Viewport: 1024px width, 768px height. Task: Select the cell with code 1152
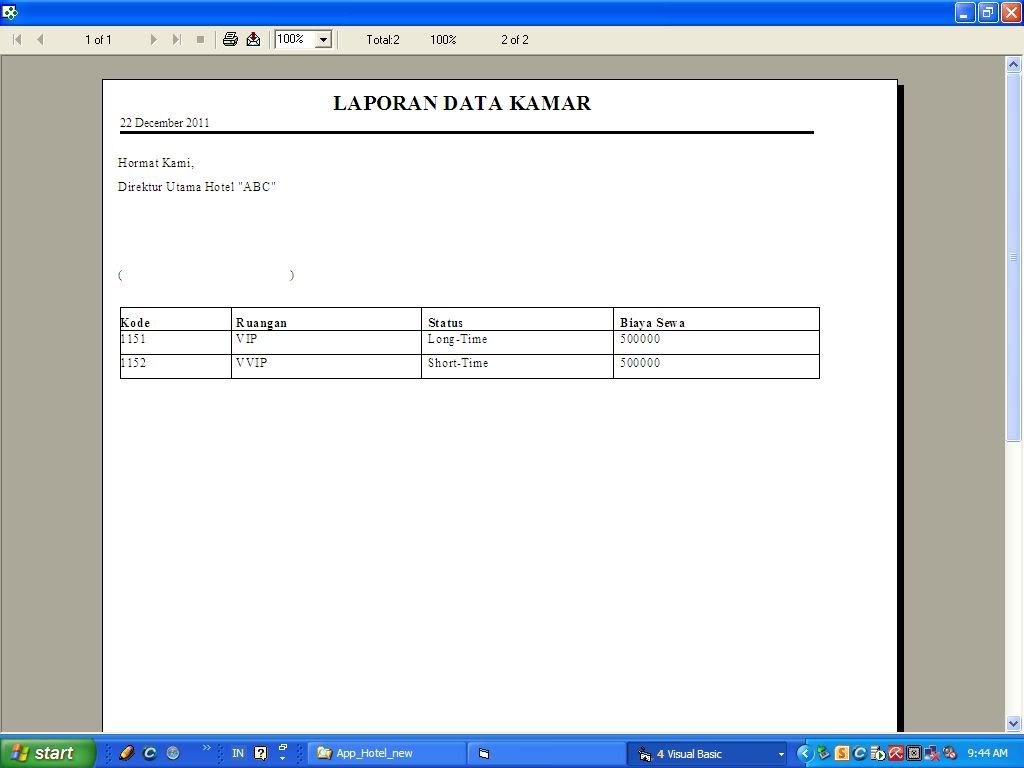point(176,364)
